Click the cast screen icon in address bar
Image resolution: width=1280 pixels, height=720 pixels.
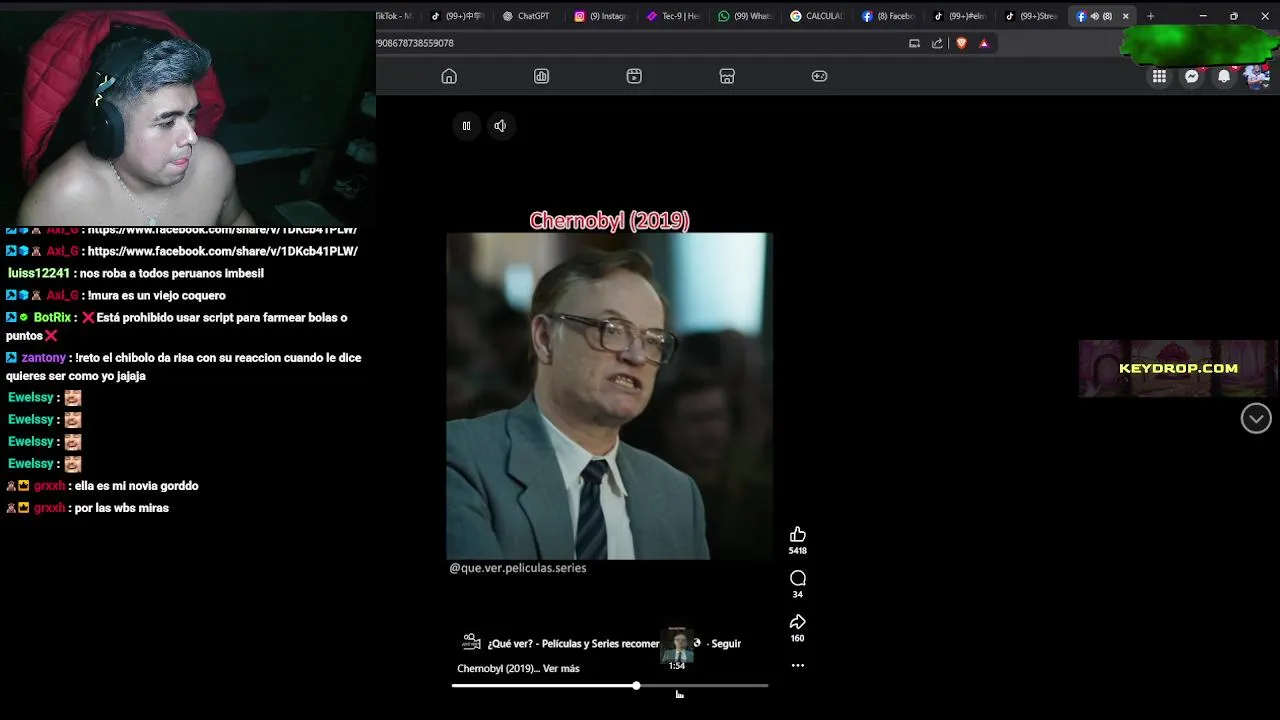914,43
